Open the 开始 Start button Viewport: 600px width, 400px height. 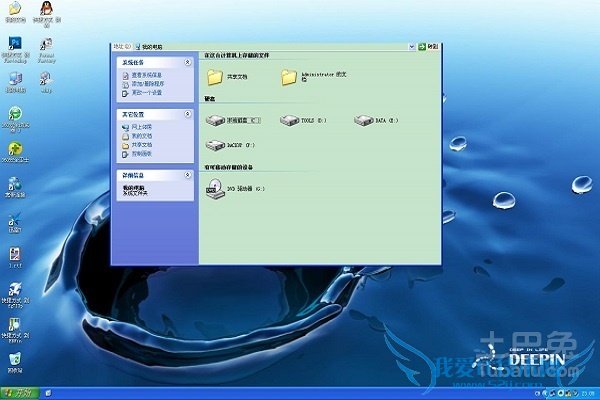point(20,393)
